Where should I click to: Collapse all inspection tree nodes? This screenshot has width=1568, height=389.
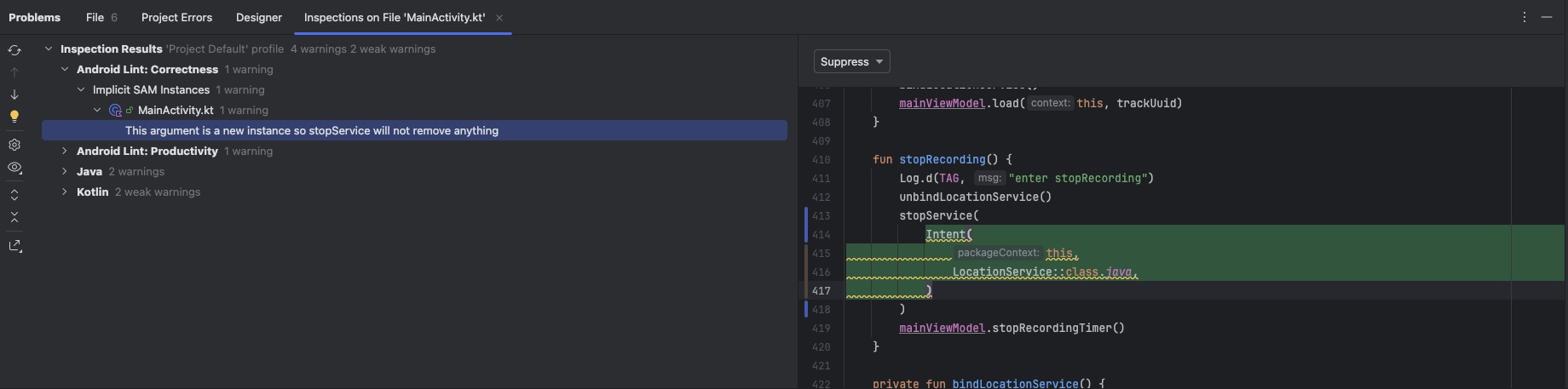pyautogui.click(x=14, y=217)
